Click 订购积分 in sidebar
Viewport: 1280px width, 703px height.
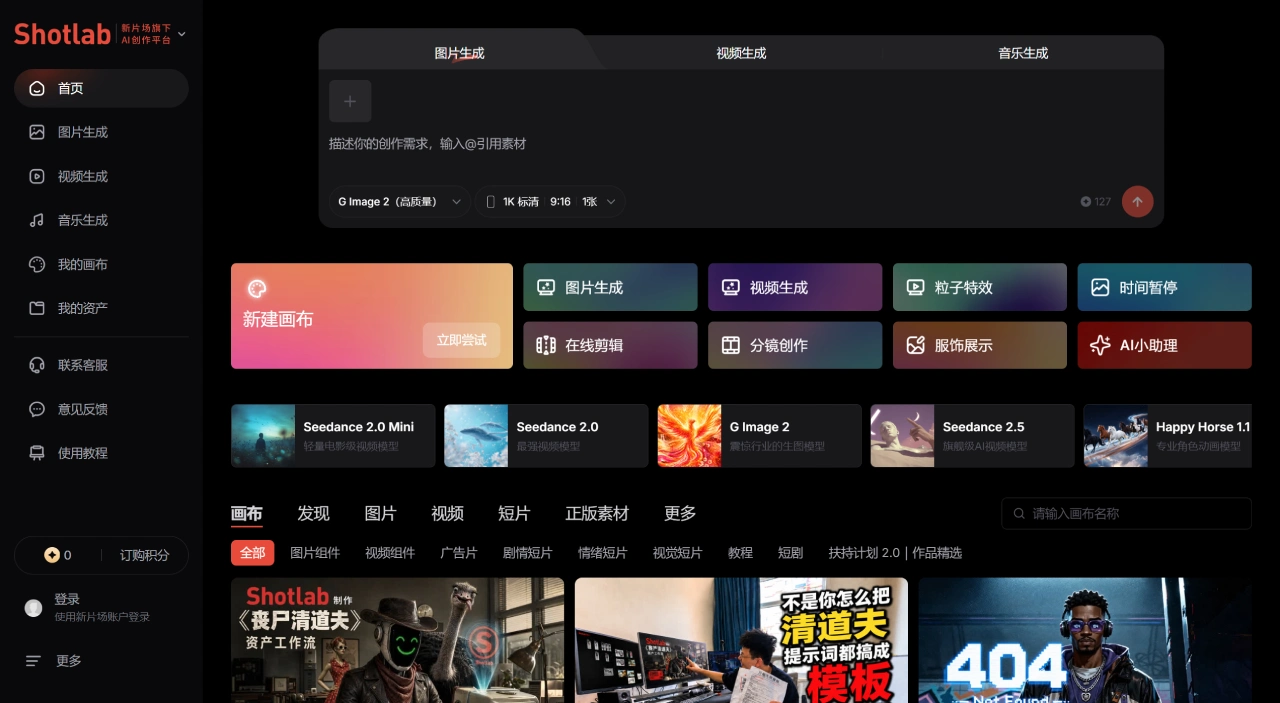(145, 555)
